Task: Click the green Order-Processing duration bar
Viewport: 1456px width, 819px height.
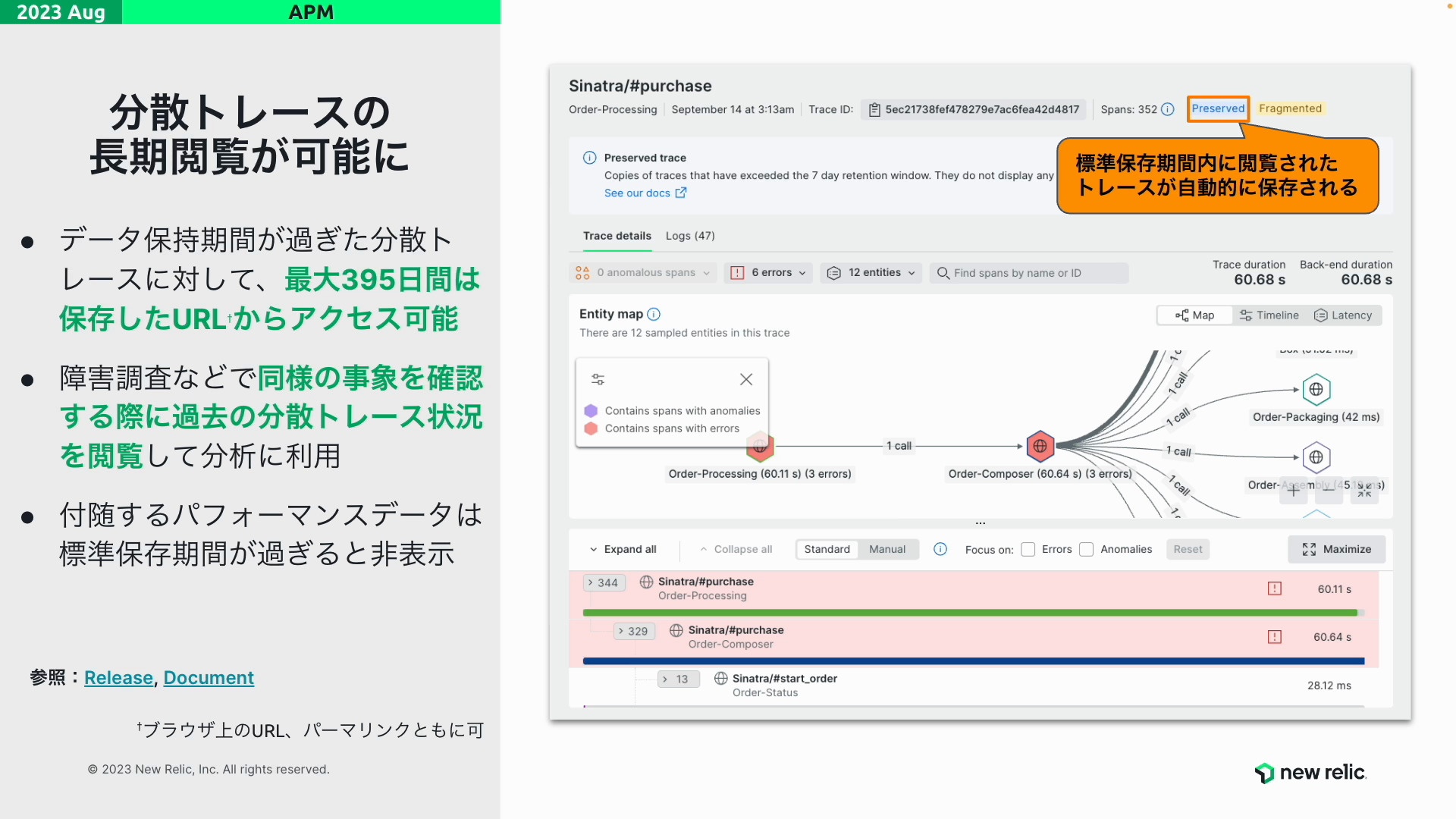Action: pyautogui.click(x=970, y=613)
